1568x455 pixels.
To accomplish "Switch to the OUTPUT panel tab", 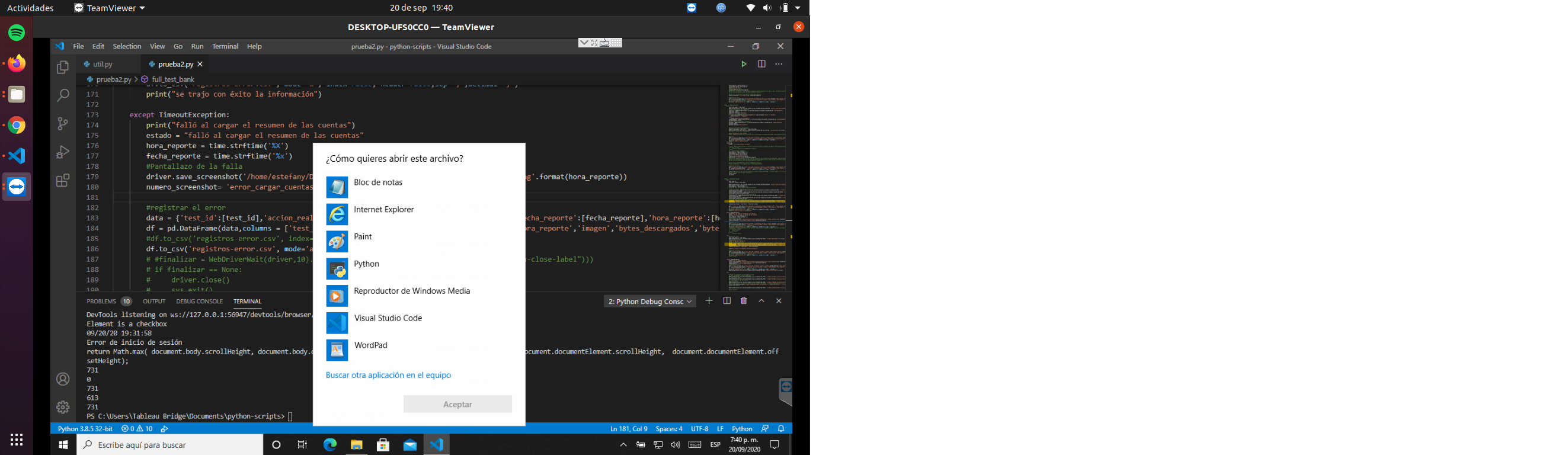I will point(154,301).
